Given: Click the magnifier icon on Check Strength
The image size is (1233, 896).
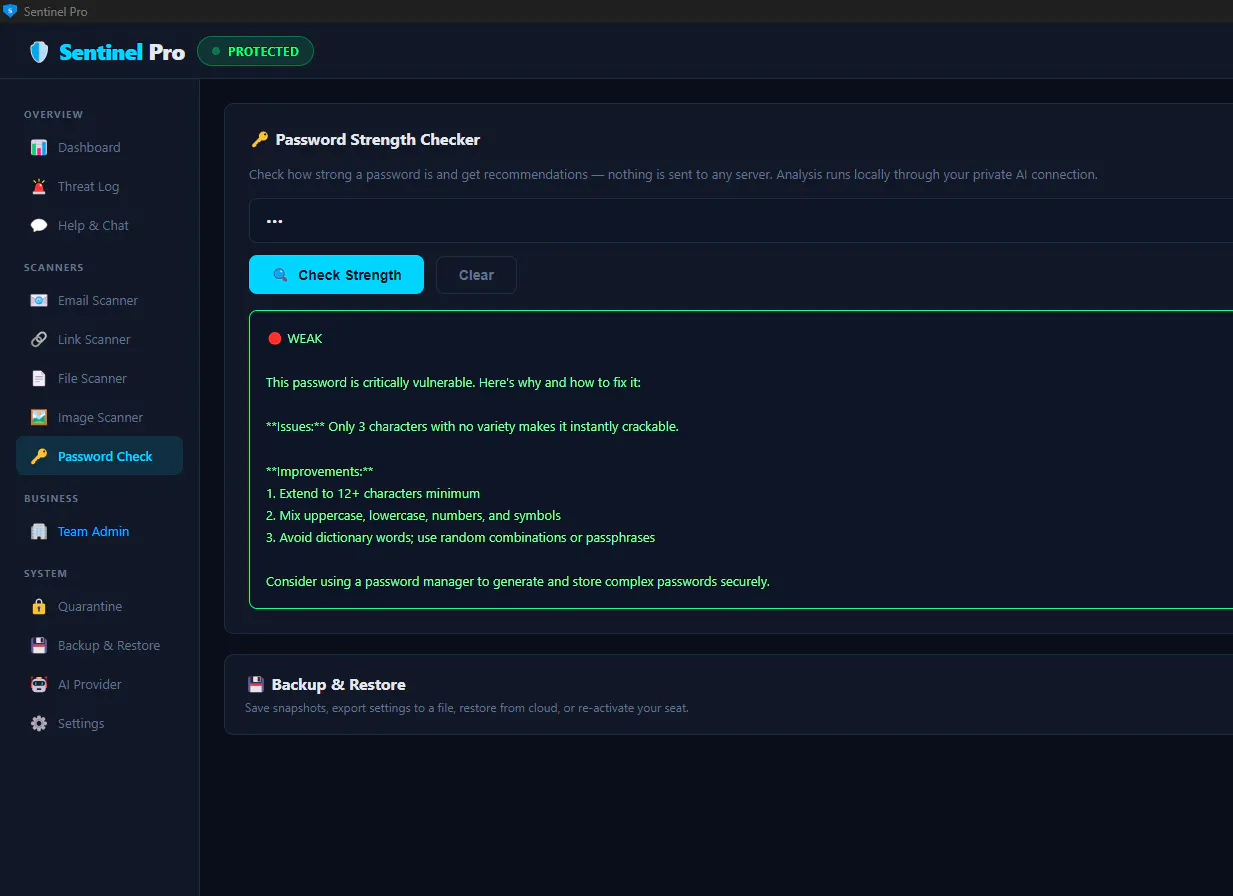Looking at the screenshot, I should tap(280, 275).
